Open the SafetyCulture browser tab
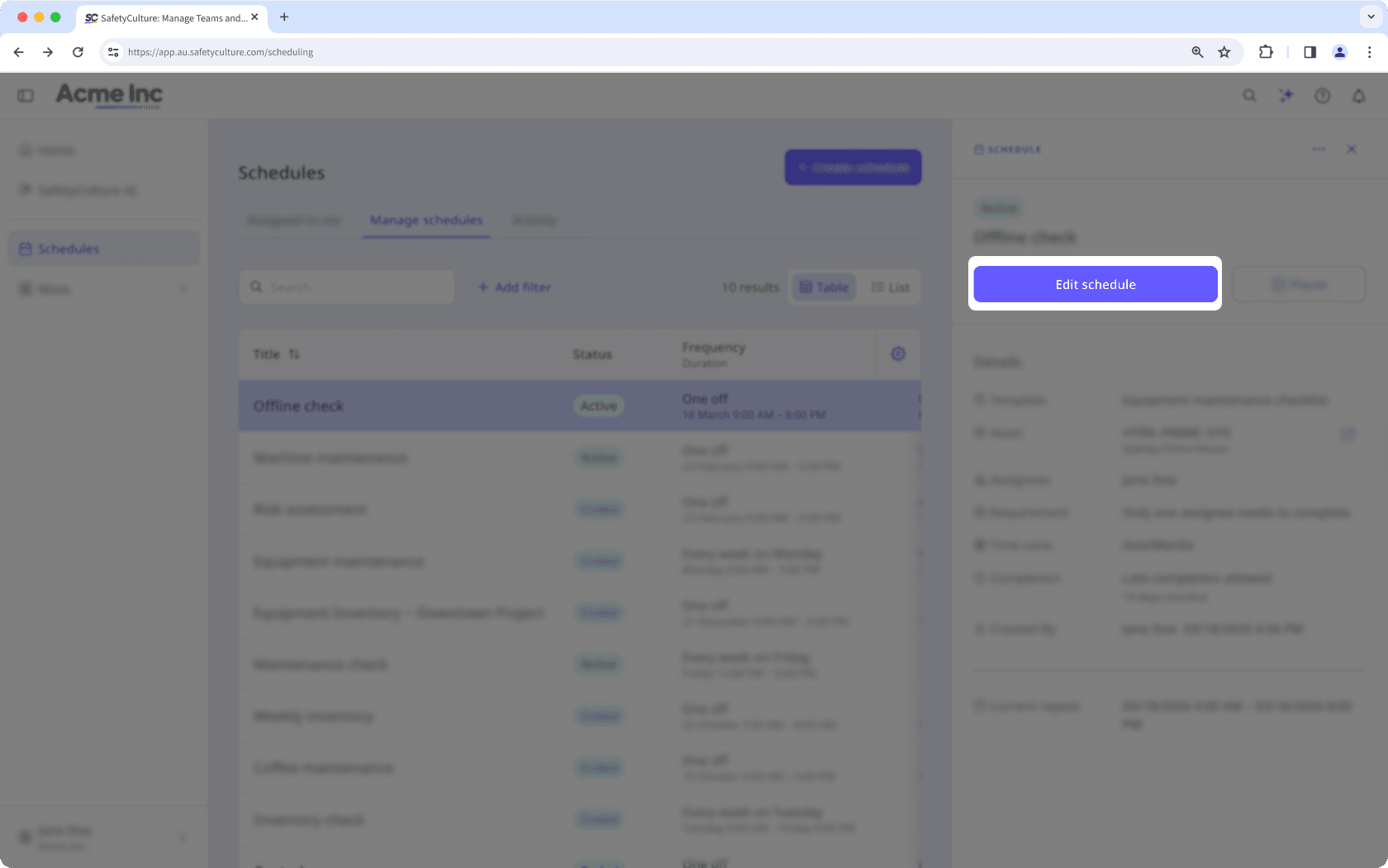The width and height of the screenshot is (1388, 868). tap(165, 17)
